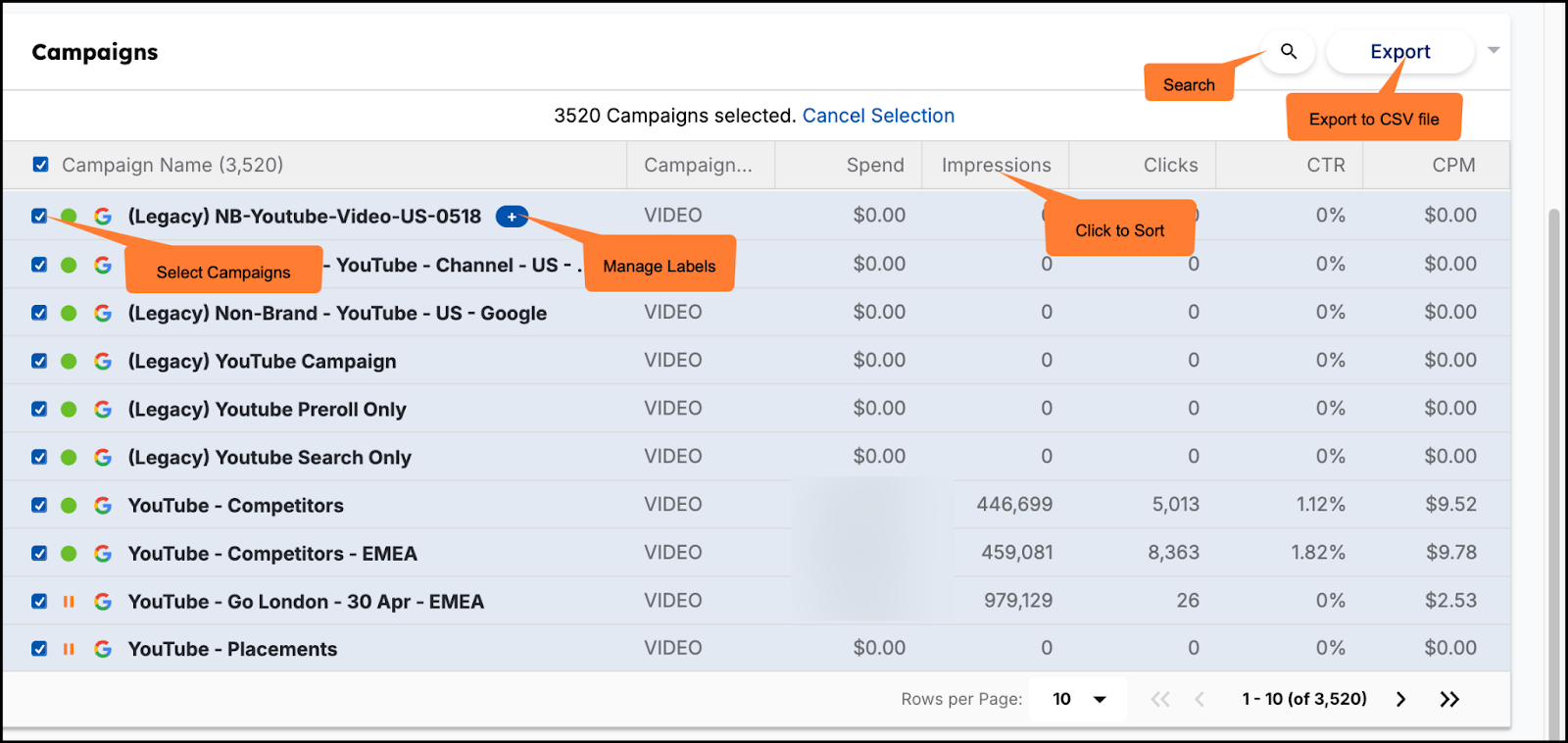The width and height of the screenshot is (1568, 743).
Task: Expand the dropdown arrow beside Export
Action: [x=1494, y=50]
